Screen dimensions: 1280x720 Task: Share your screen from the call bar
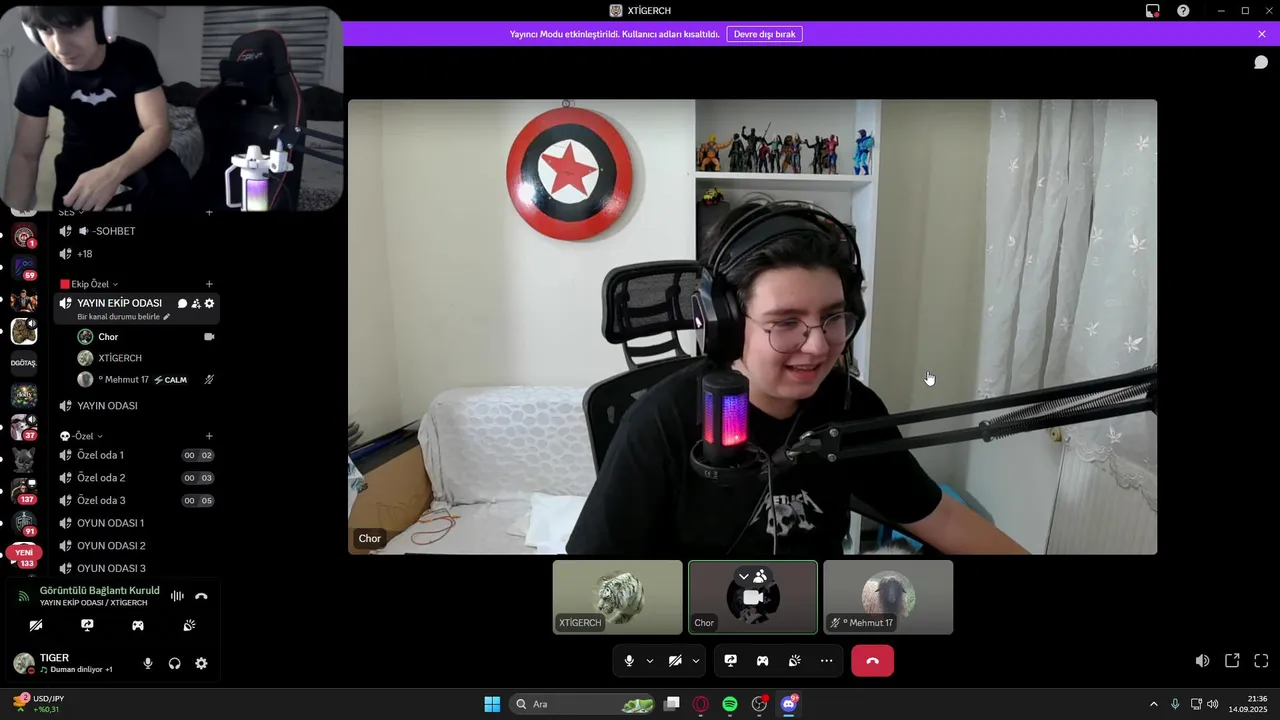click(731, 661)
